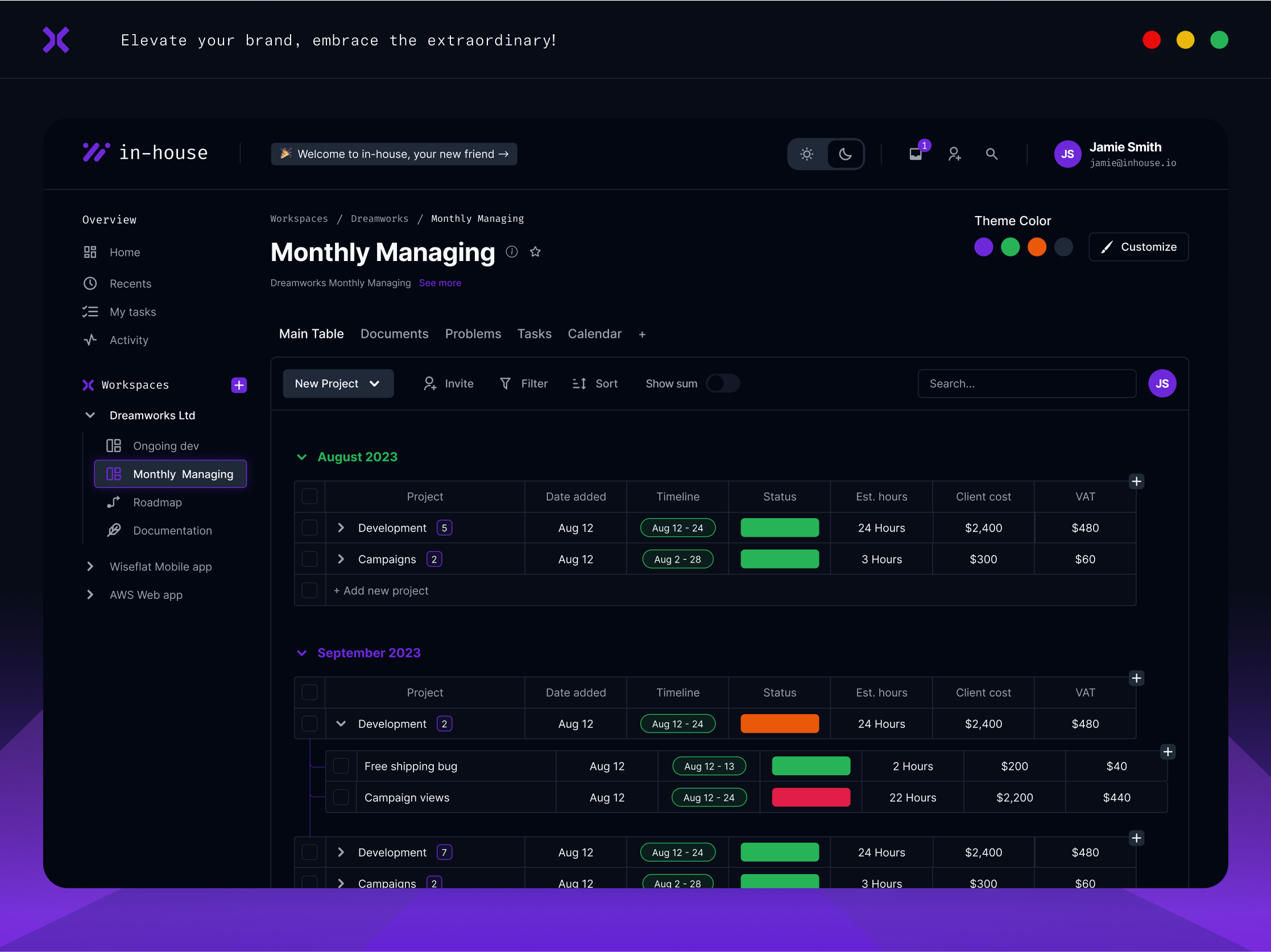Star the Monthly Managing board
This screenshot has height=952, width=1271.
click(x=535, y=251)
